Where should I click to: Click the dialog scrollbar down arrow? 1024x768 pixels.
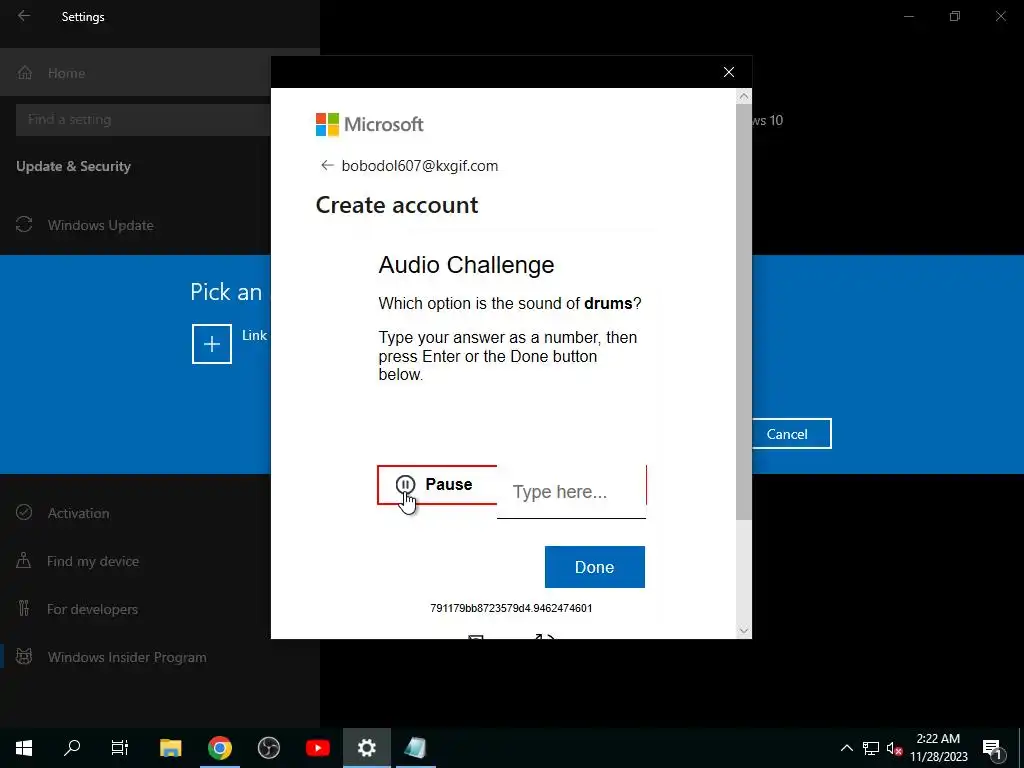coord(743,630)
